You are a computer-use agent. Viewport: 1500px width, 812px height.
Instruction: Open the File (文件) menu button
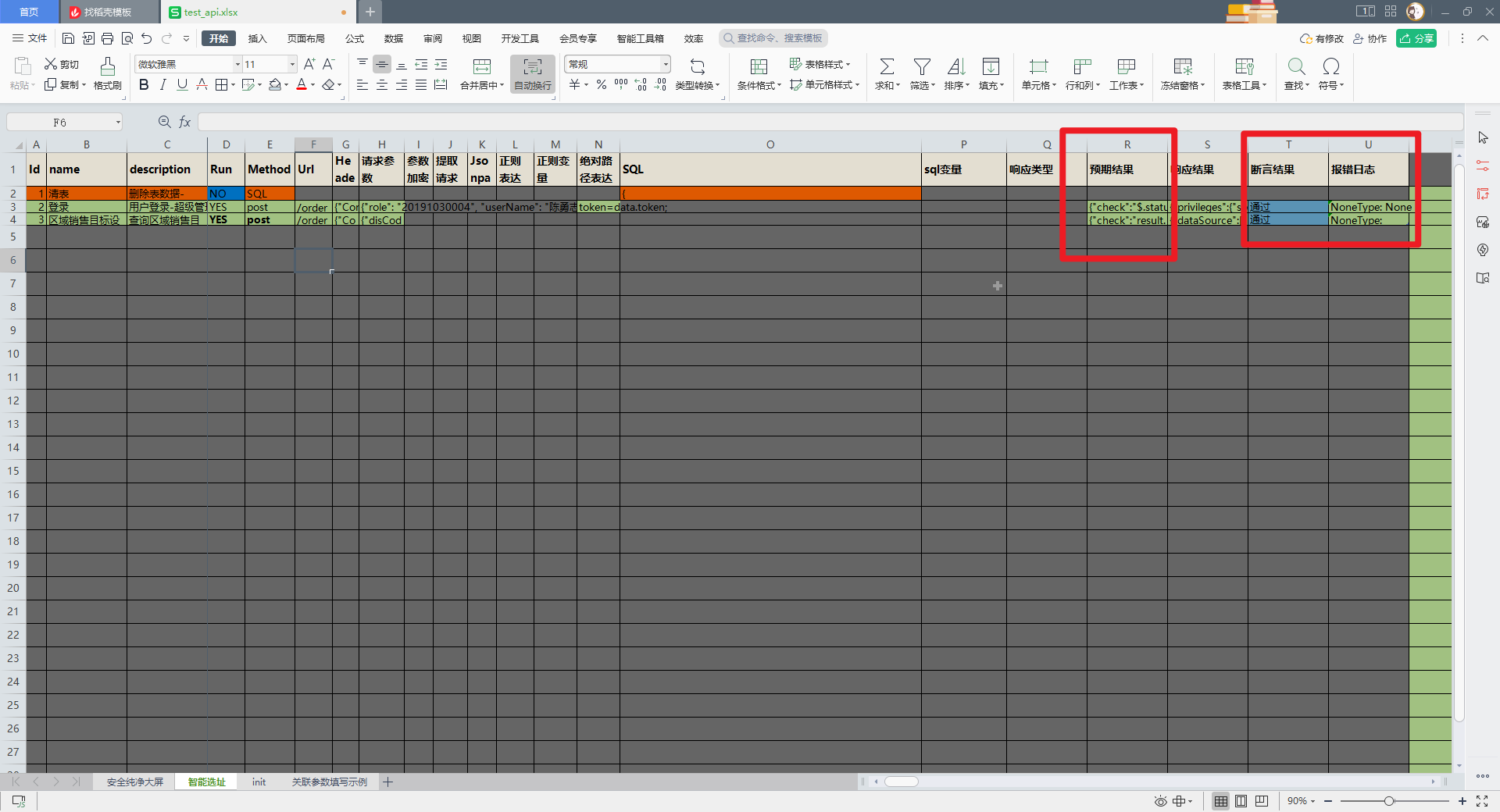[30, 38]
